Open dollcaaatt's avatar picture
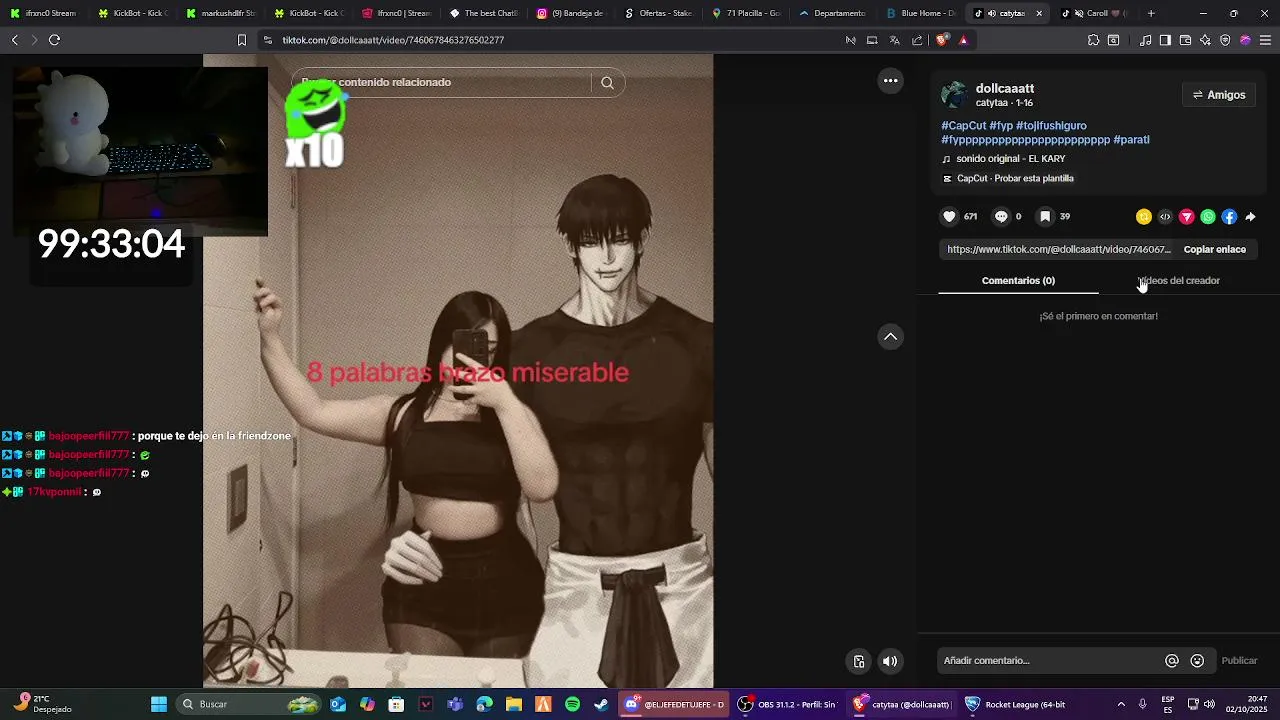The height and width of the screenshot is (720, 1280). click(954, 95)
